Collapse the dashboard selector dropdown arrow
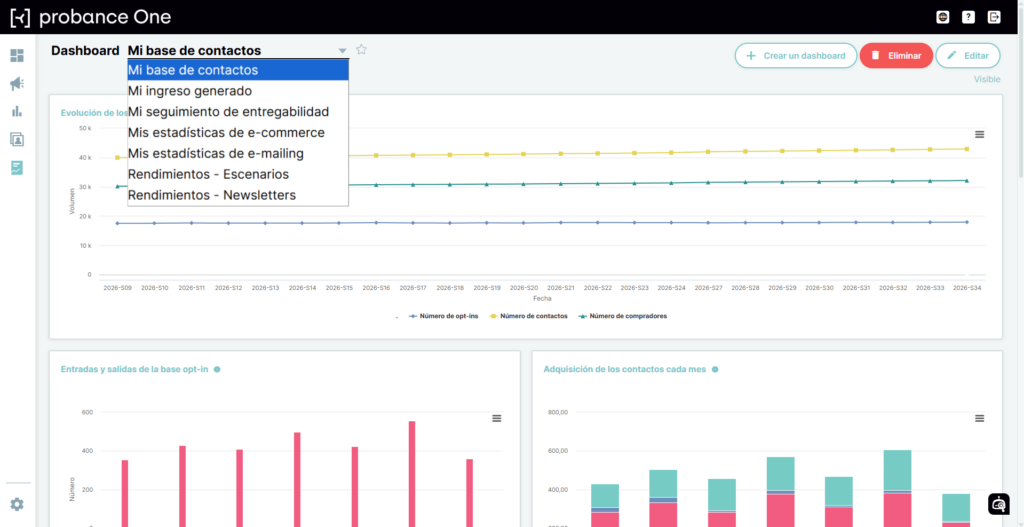The image size is (1024, 527). tap(342, 51)
